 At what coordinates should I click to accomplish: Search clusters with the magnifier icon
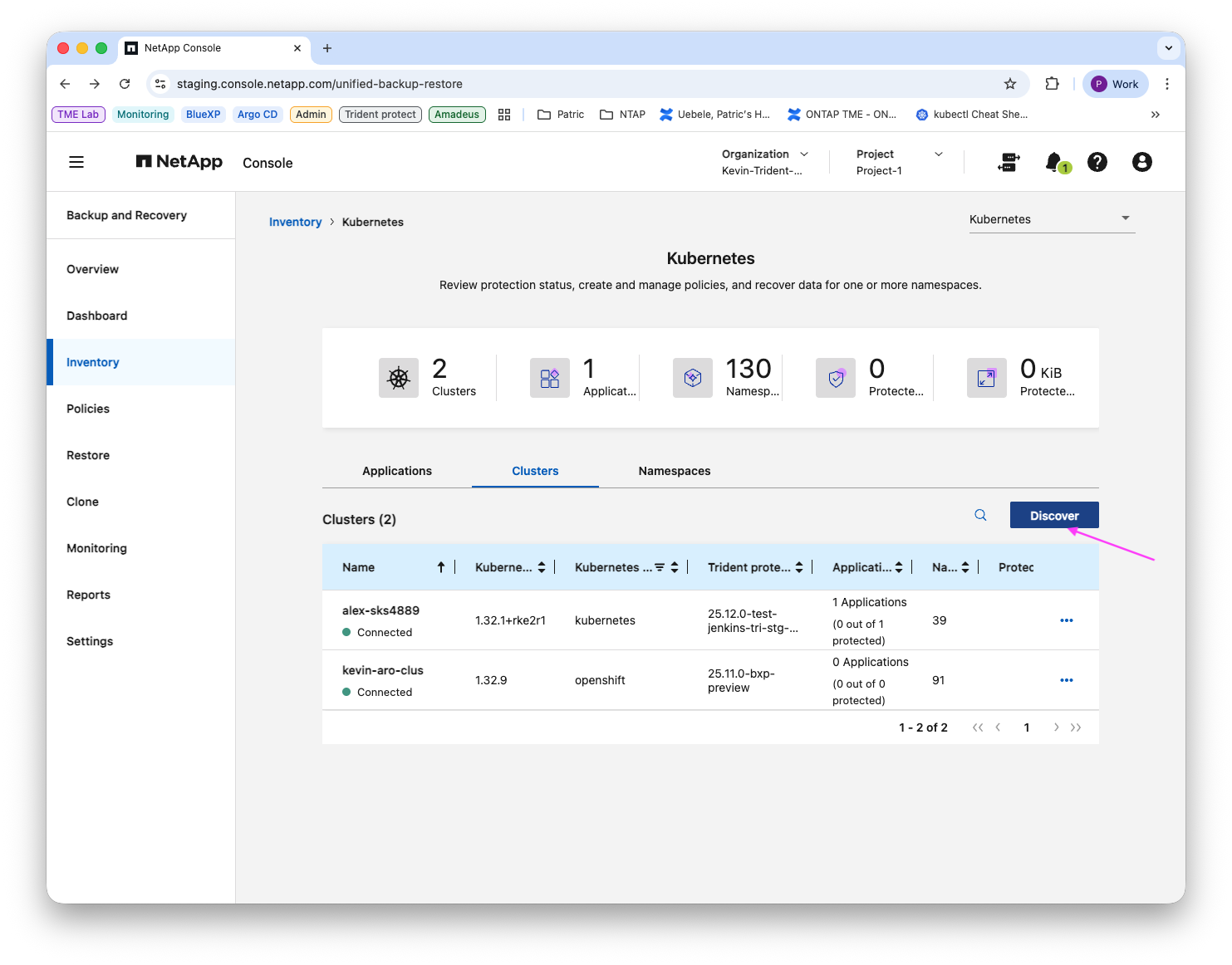pyautogui.click(x=980, y=515)
